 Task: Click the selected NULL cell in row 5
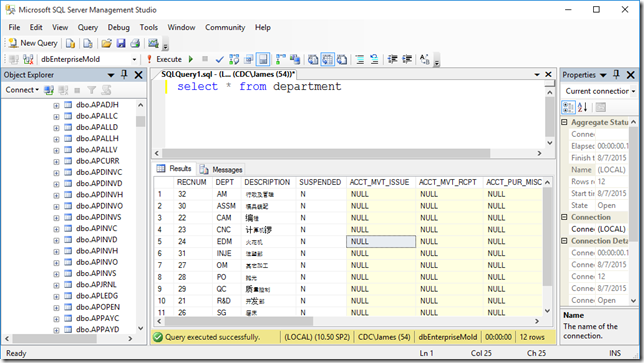click(x=381, y=241)
